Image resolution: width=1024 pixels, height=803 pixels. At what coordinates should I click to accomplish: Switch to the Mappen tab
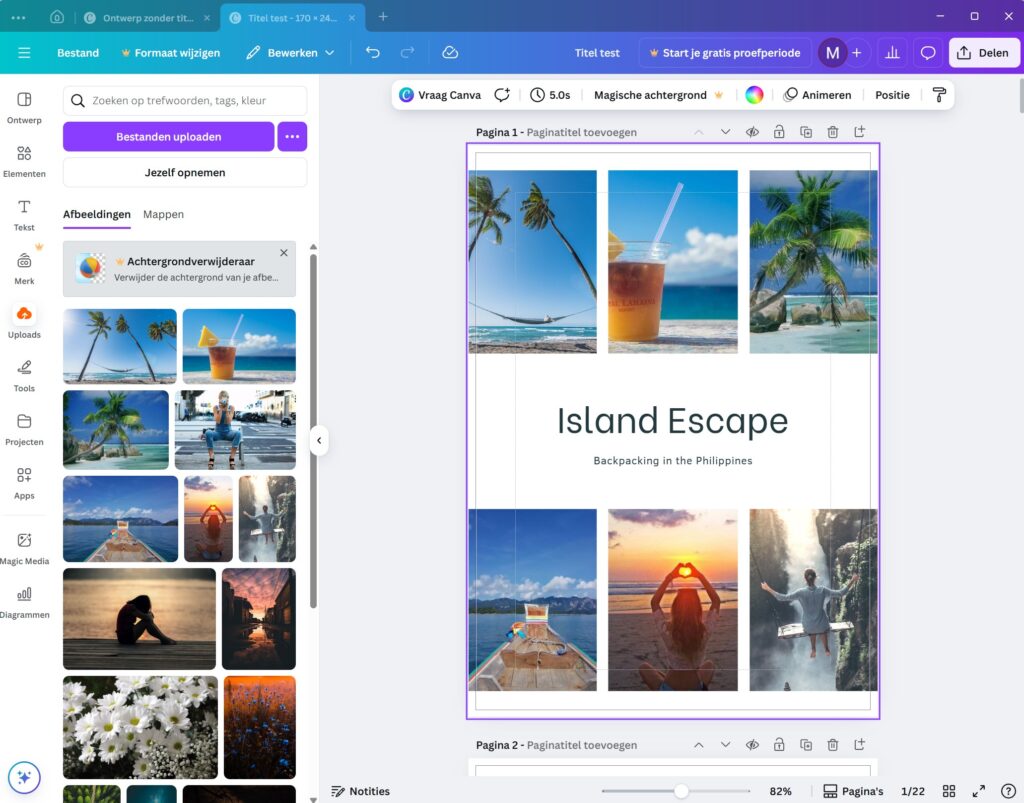(163, 214)
